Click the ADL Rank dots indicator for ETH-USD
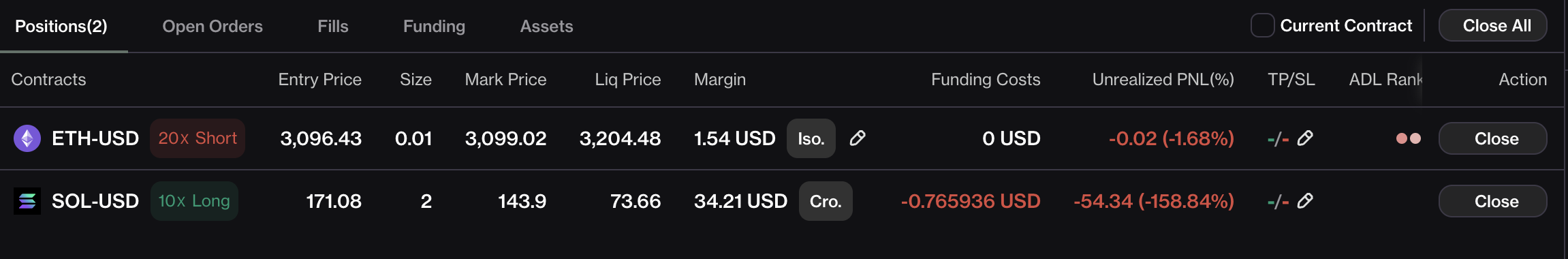The width and height of the screenshot is (1568, 259). click(x=1409, y=138)
